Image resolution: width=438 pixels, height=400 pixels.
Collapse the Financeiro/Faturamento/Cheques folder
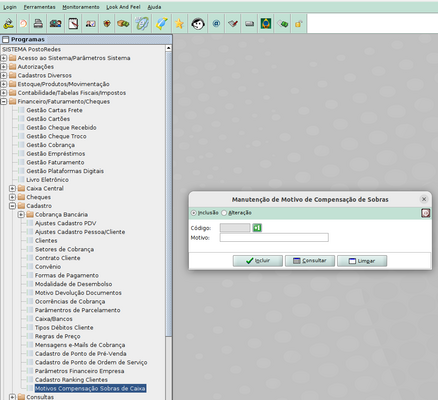click(x=4, y=101)
